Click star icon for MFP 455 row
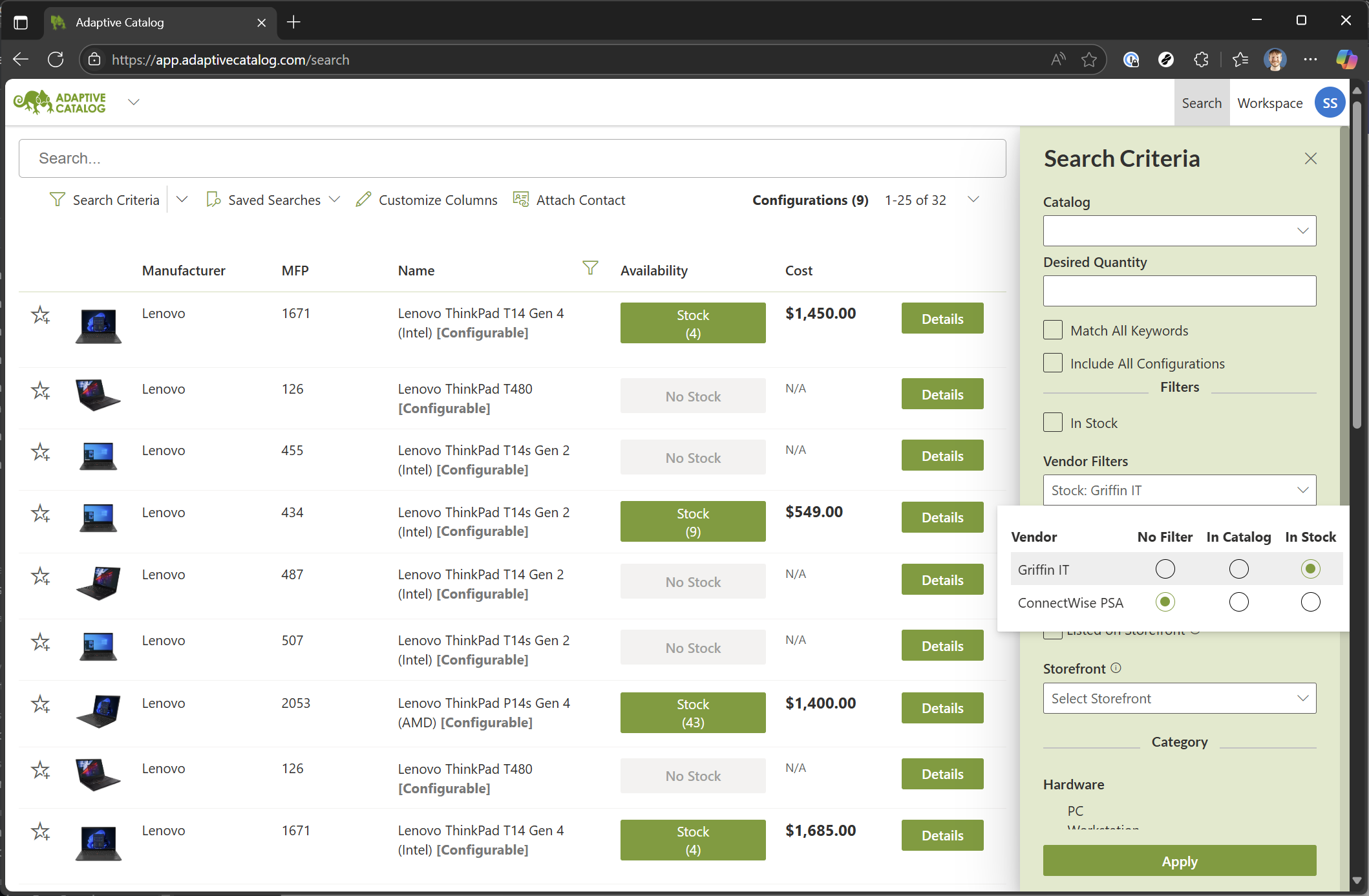Screen dimensions: 1369x896 41,452
